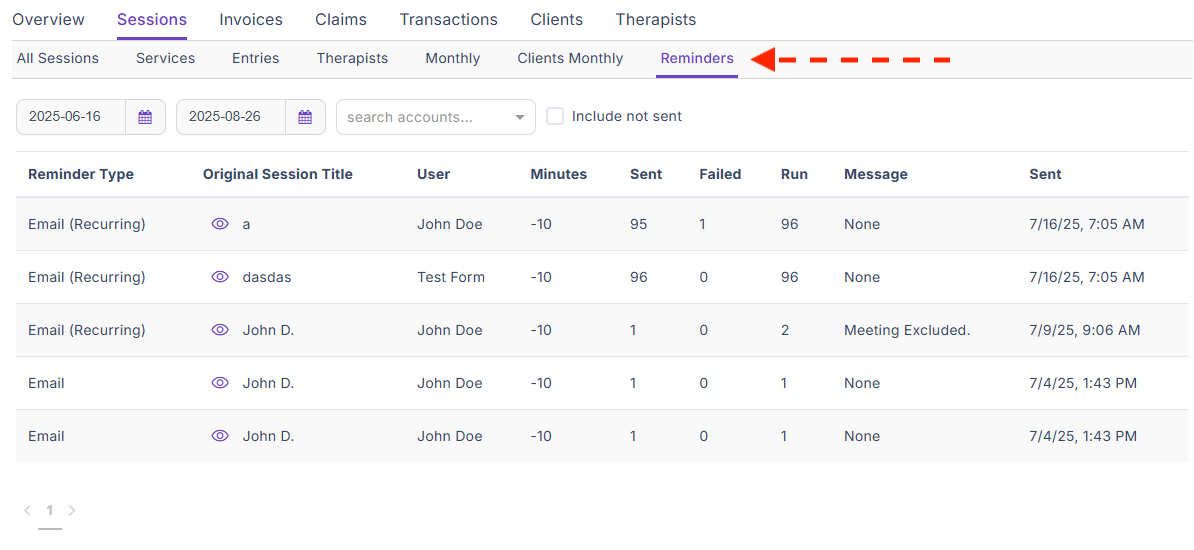Show the All Sessions sub-tab
Screen dimensions: 1194x550
click(x=58, y=58)
